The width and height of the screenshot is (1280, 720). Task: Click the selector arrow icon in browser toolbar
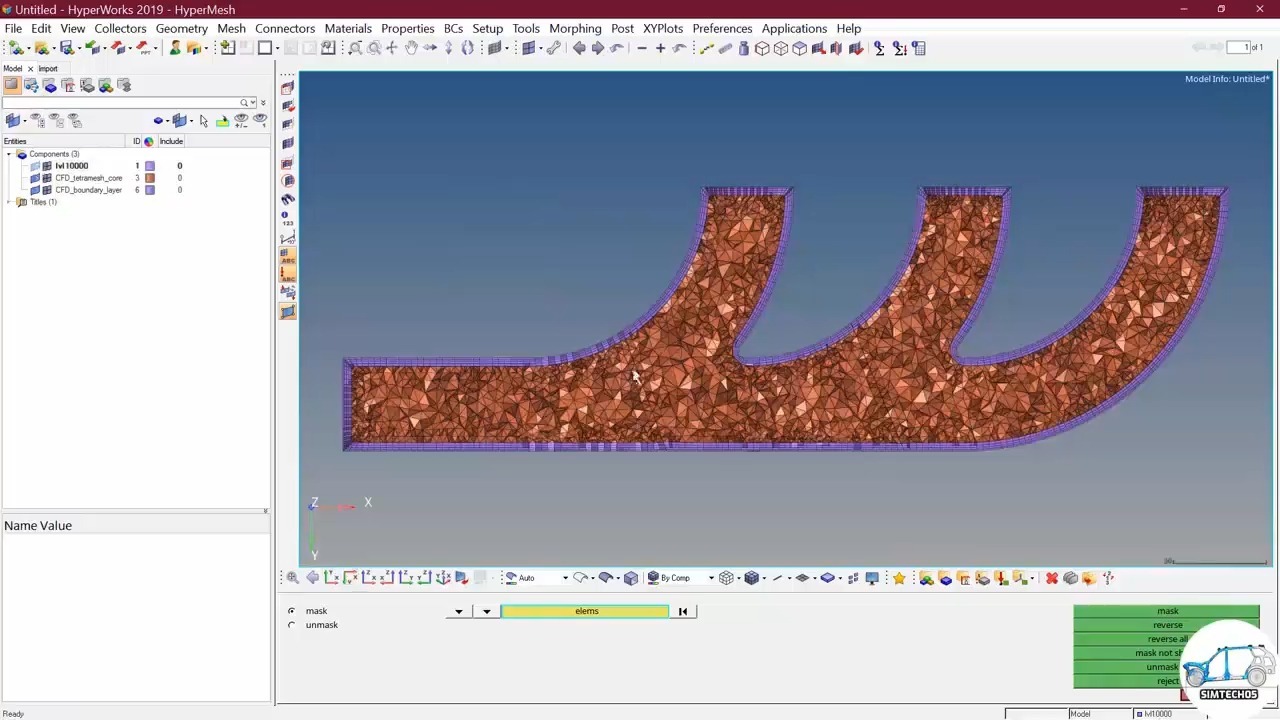pyautogui.click(x=204, y=121)
